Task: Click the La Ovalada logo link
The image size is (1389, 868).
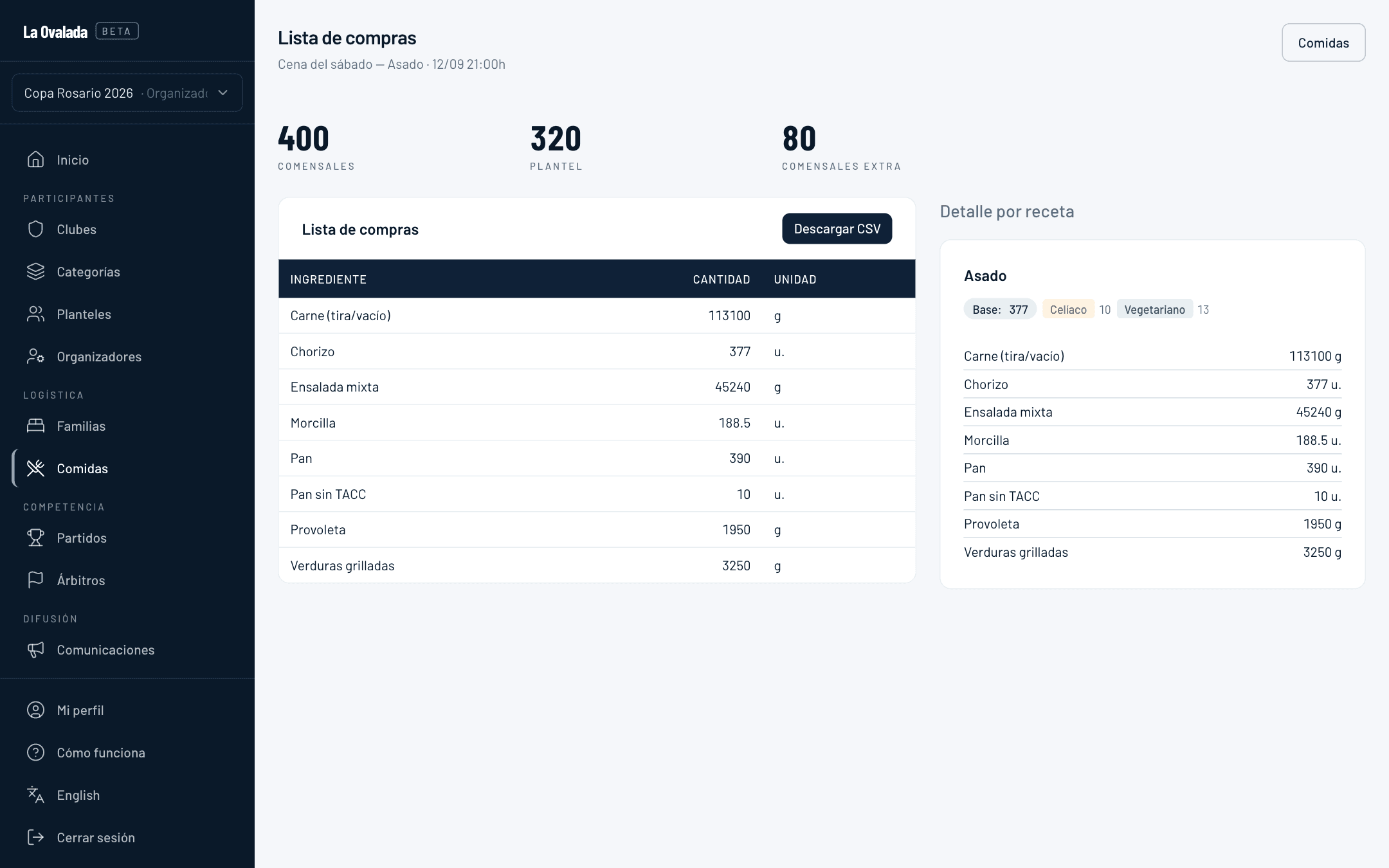Action: 55,32
